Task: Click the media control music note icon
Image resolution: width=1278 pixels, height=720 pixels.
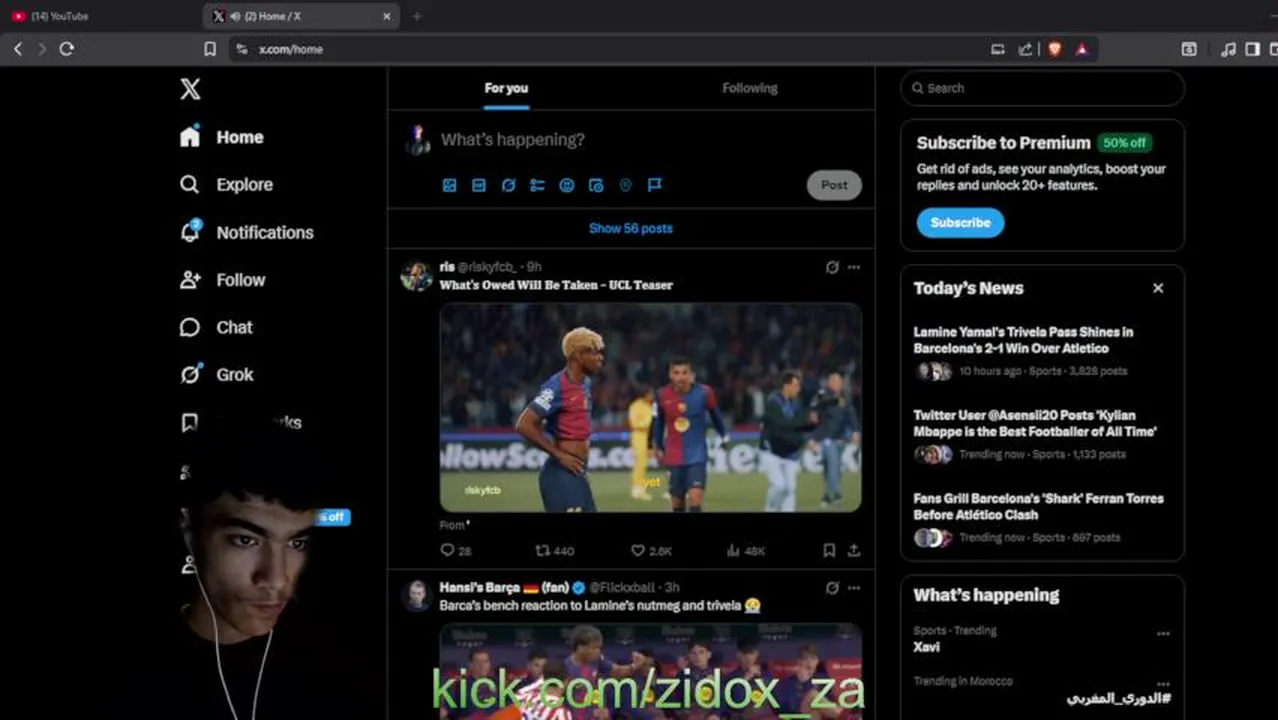Action: click(1228, 49)
